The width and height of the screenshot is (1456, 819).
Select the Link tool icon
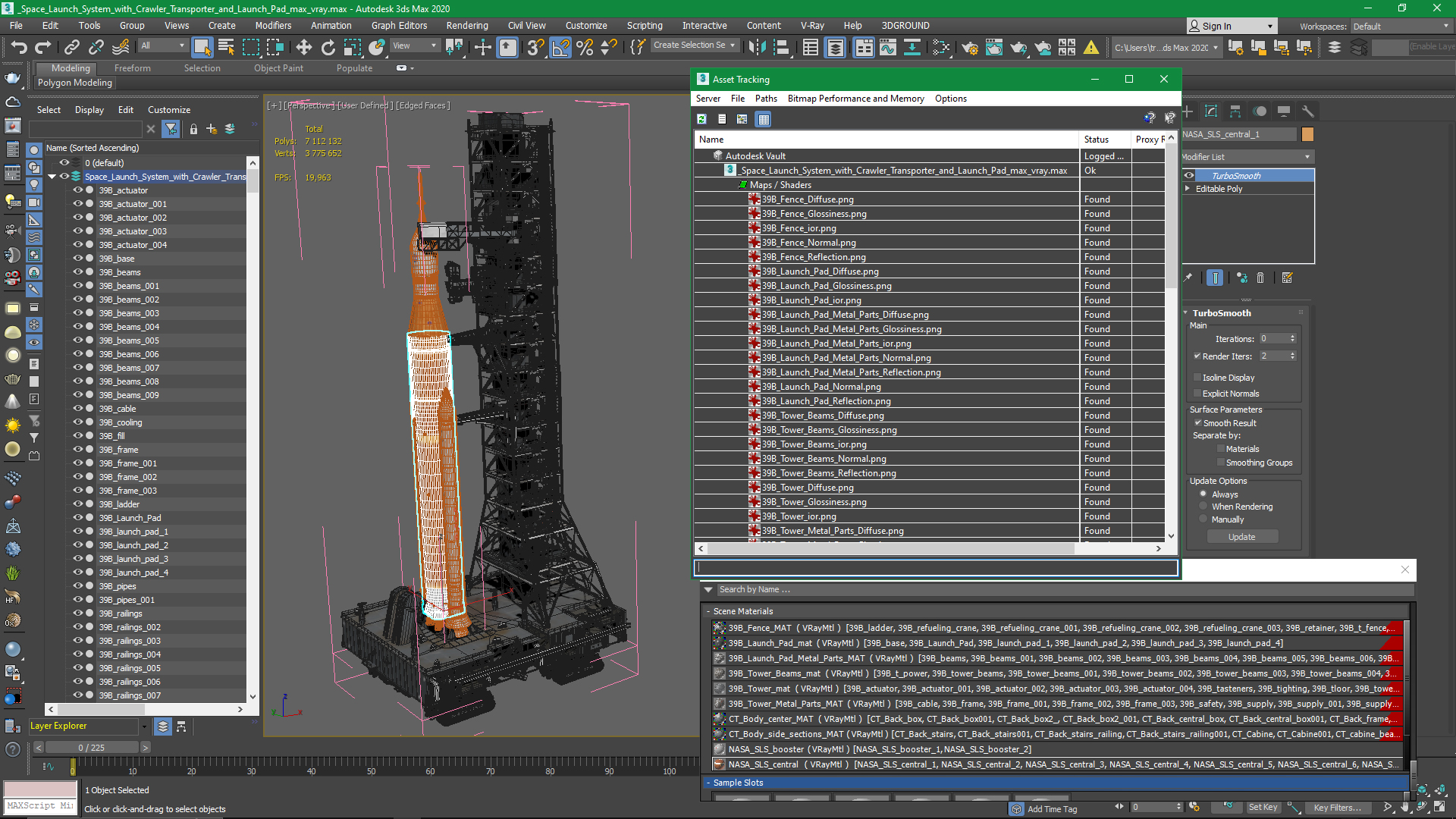[71, 47]
